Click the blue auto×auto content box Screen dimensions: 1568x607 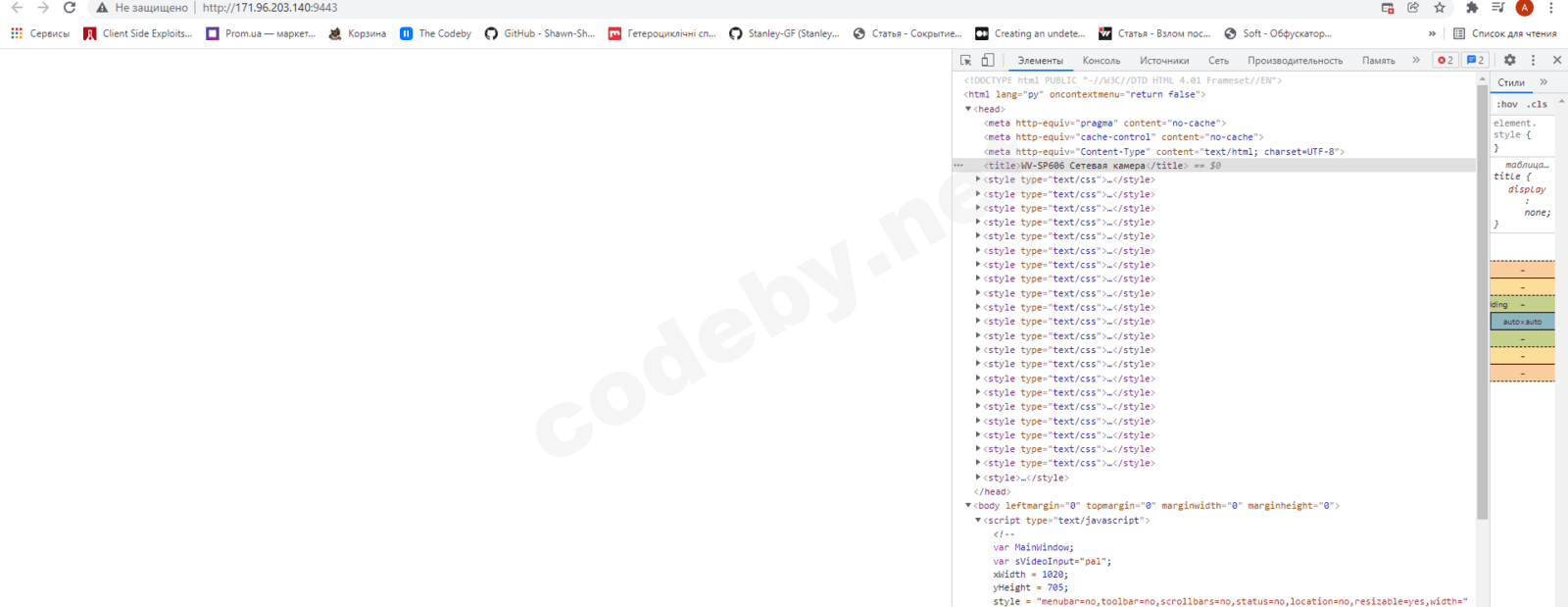[1522, 322]
